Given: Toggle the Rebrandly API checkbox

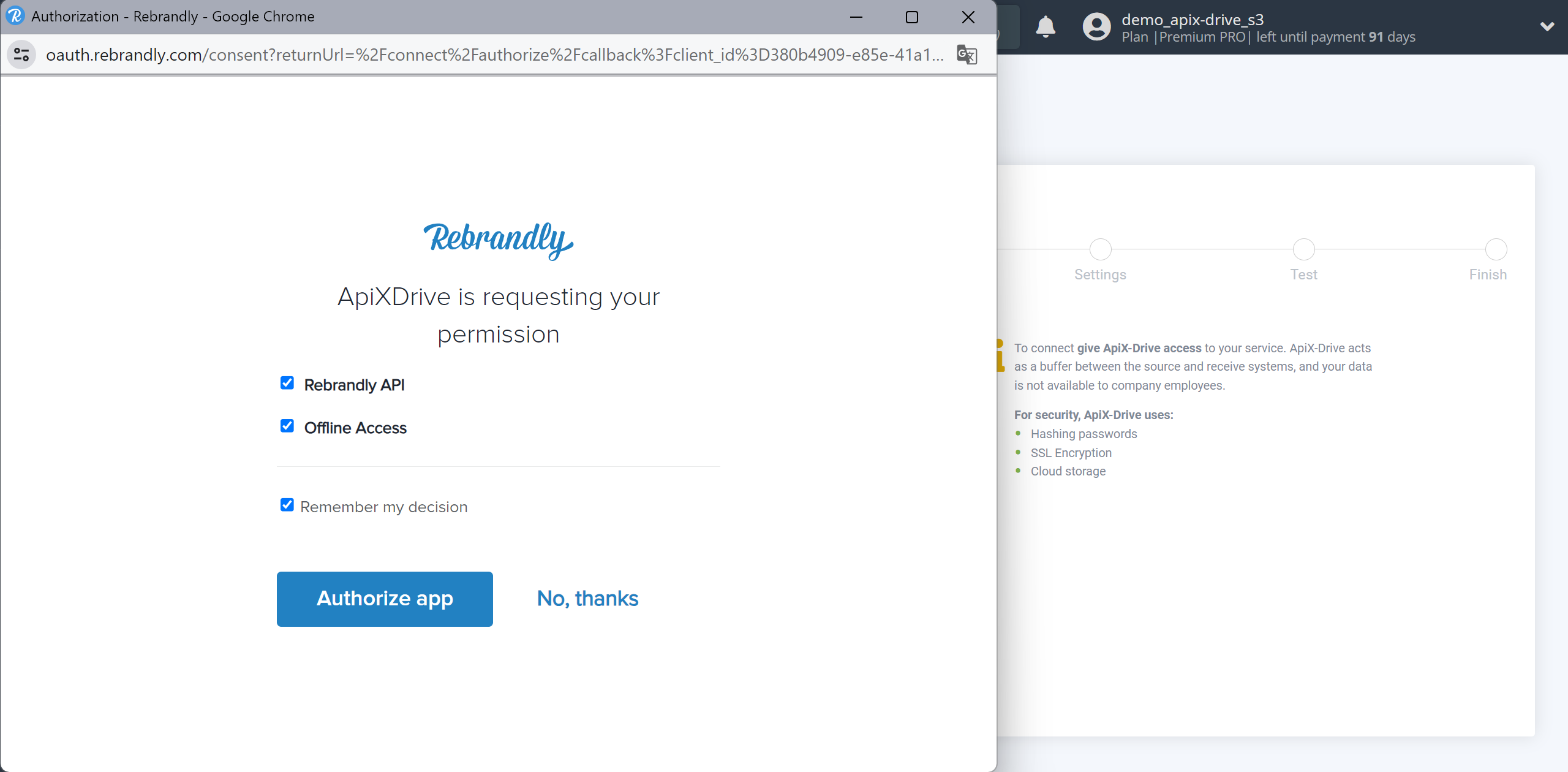Looking at the screenshot, I should pos(286,383).
